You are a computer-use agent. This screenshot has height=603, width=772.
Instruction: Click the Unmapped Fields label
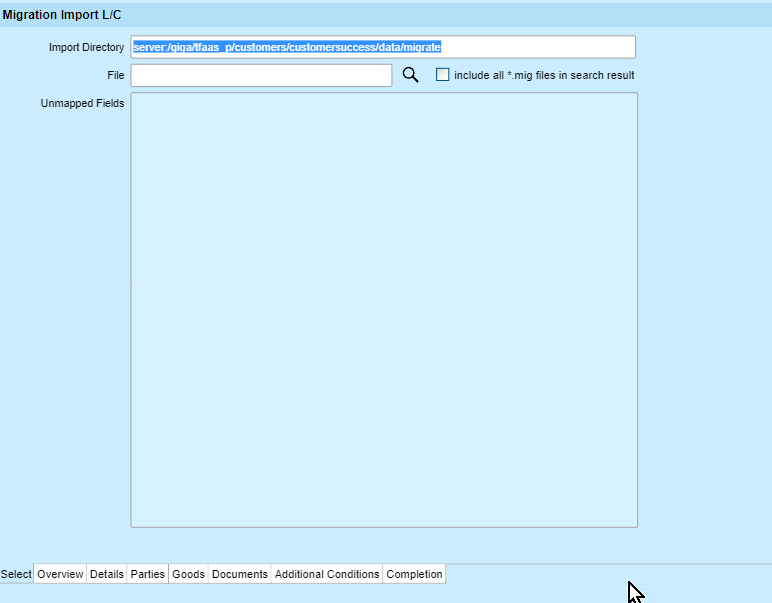tap(82, 103)
